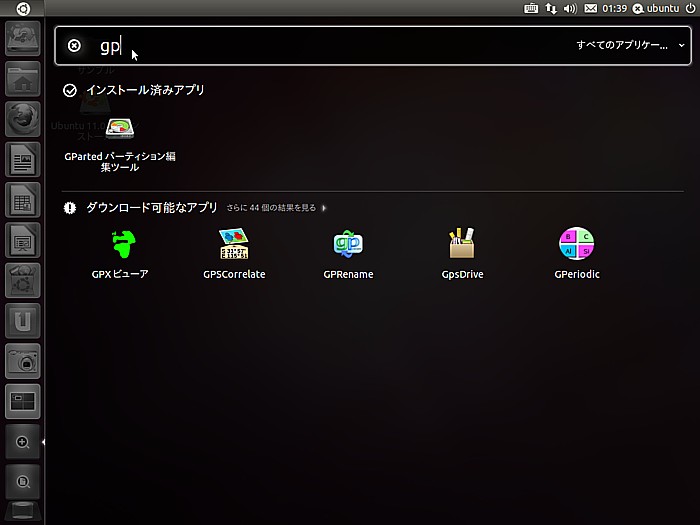Open LibreOffice Calc launcher icon
Image resolution: width=700 pixels, height=525 pixels.
click(23, 200)
